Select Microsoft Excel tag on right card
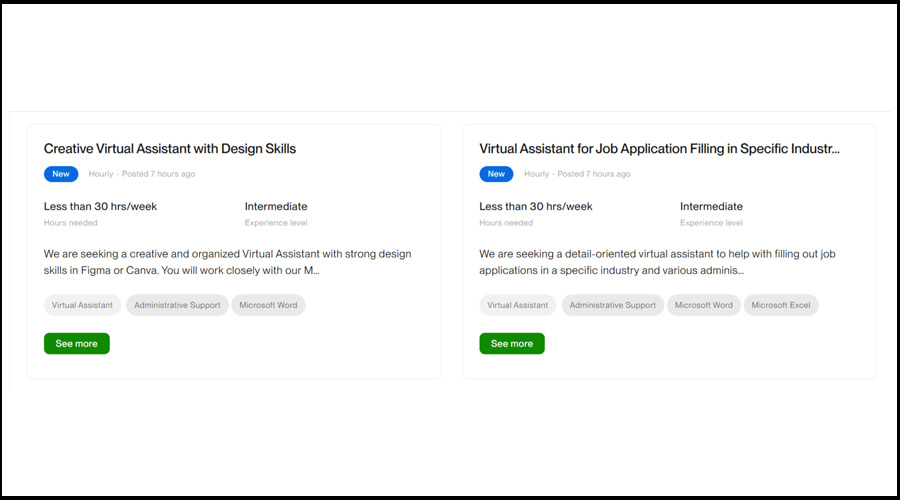Viewport: 900px width, 500px height. [781, 305]
